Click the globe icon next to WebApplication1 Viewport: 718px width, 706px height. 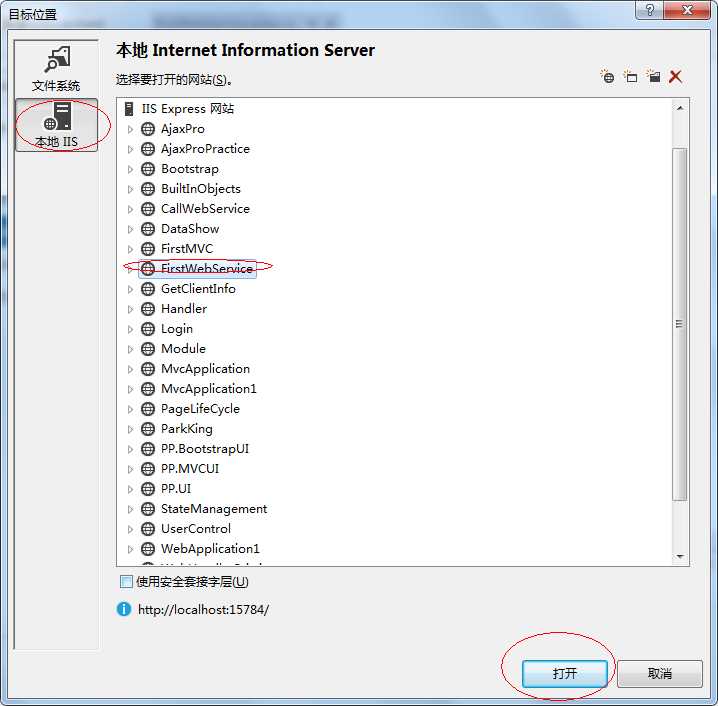click(148, 549)
